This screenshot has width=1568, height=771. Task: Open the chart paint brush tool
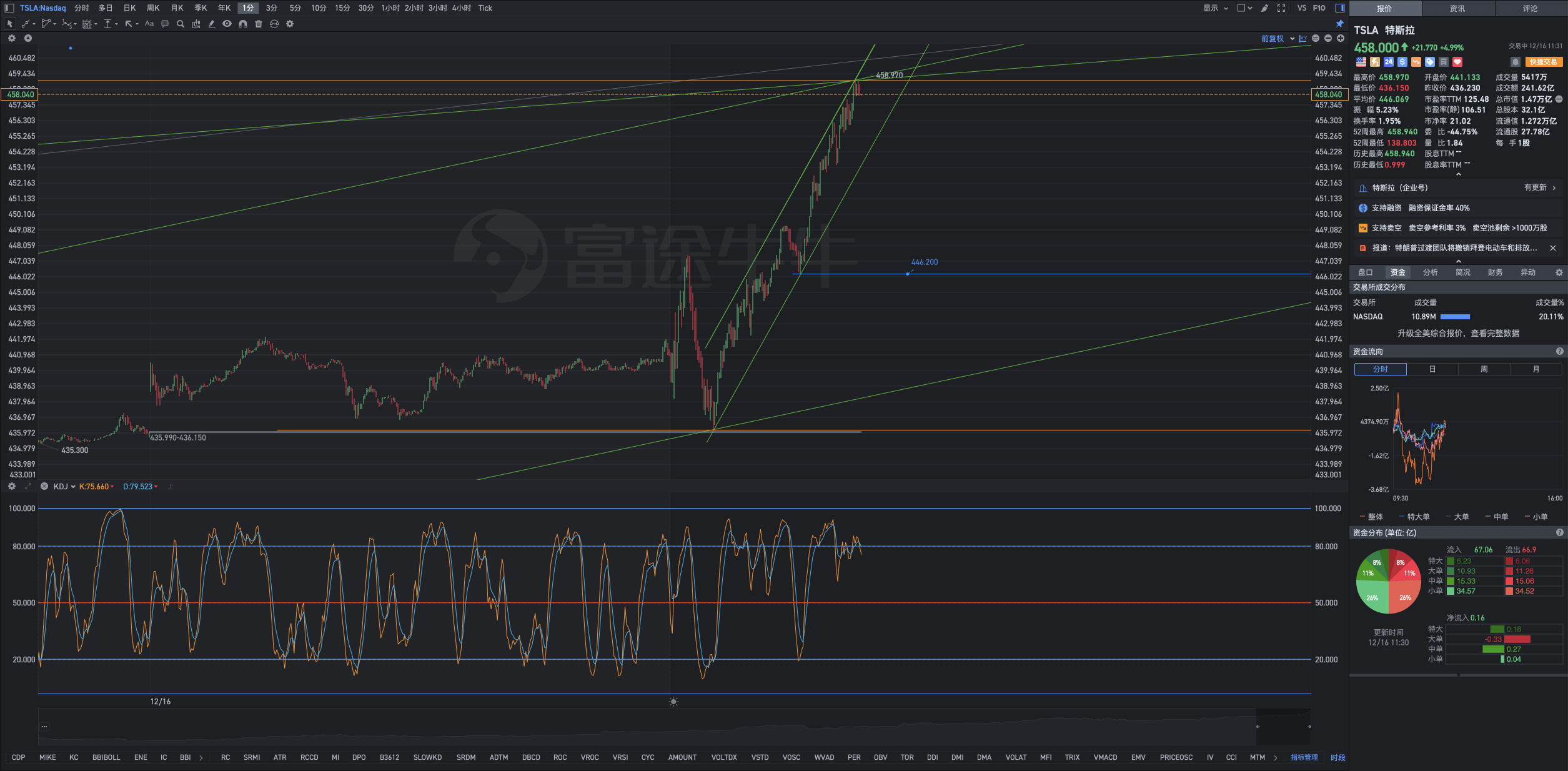1264,8
